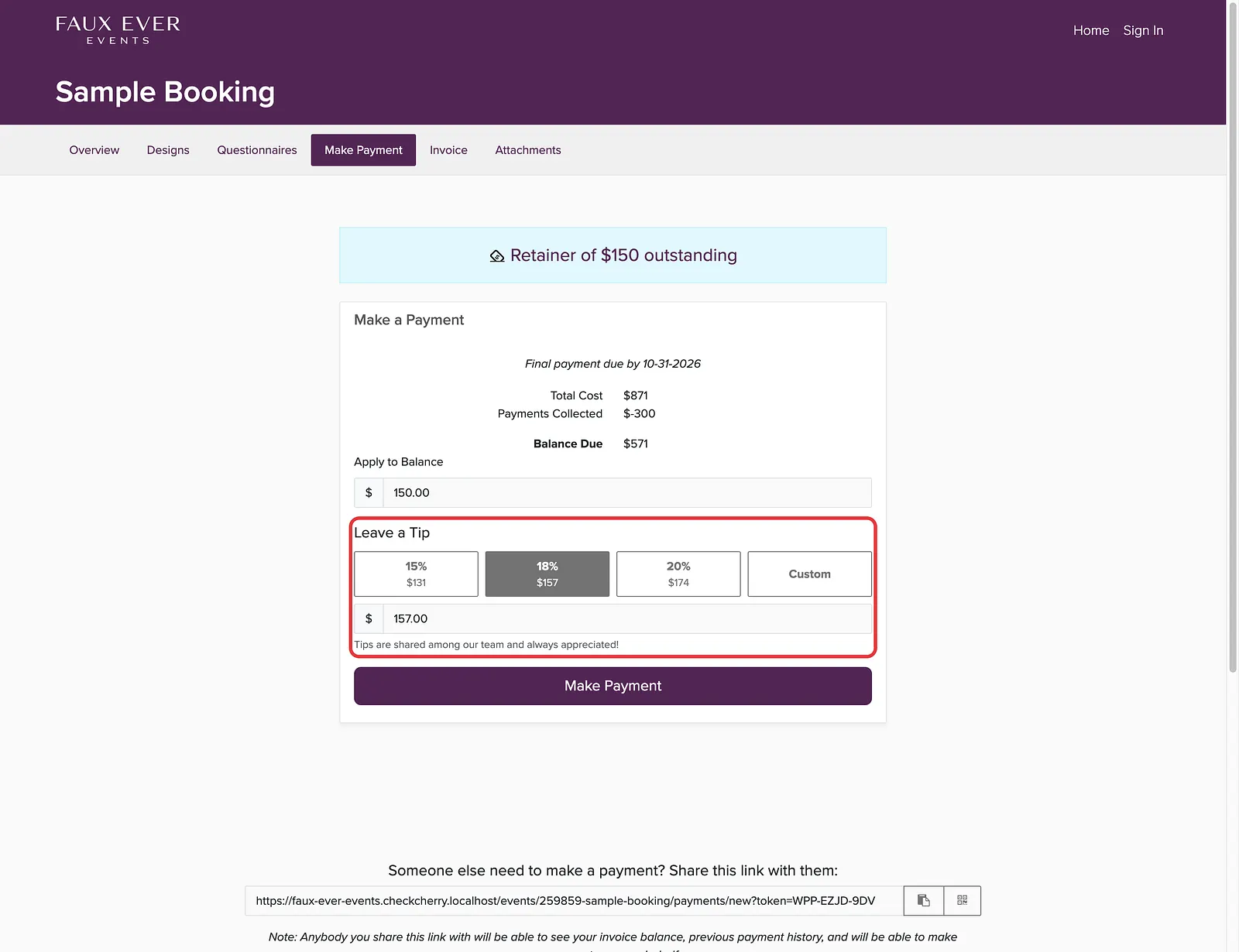Click the Sign In link

coord(1143,30)
